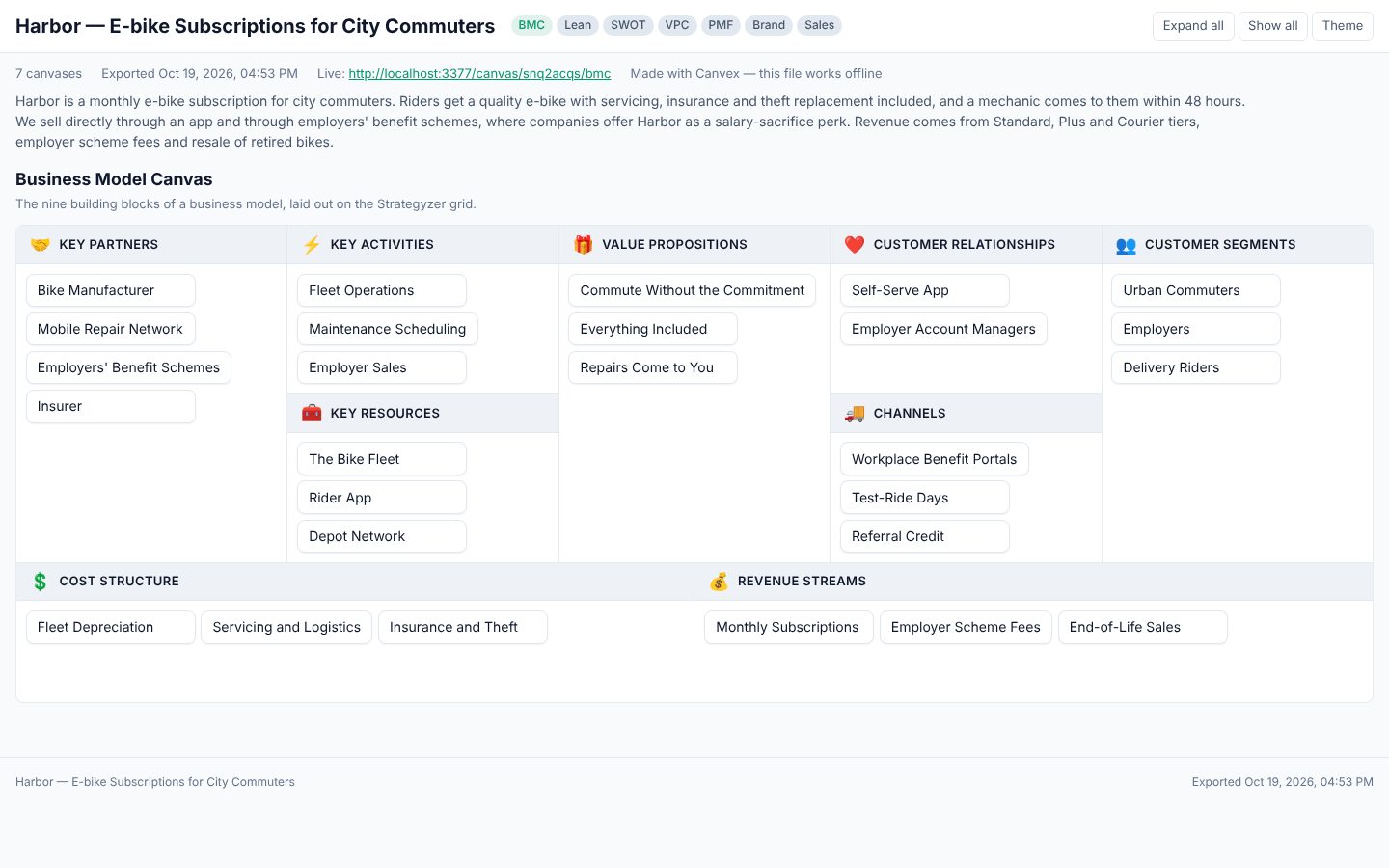Click the people icon beside Customer Segments

coord(1126,245)
